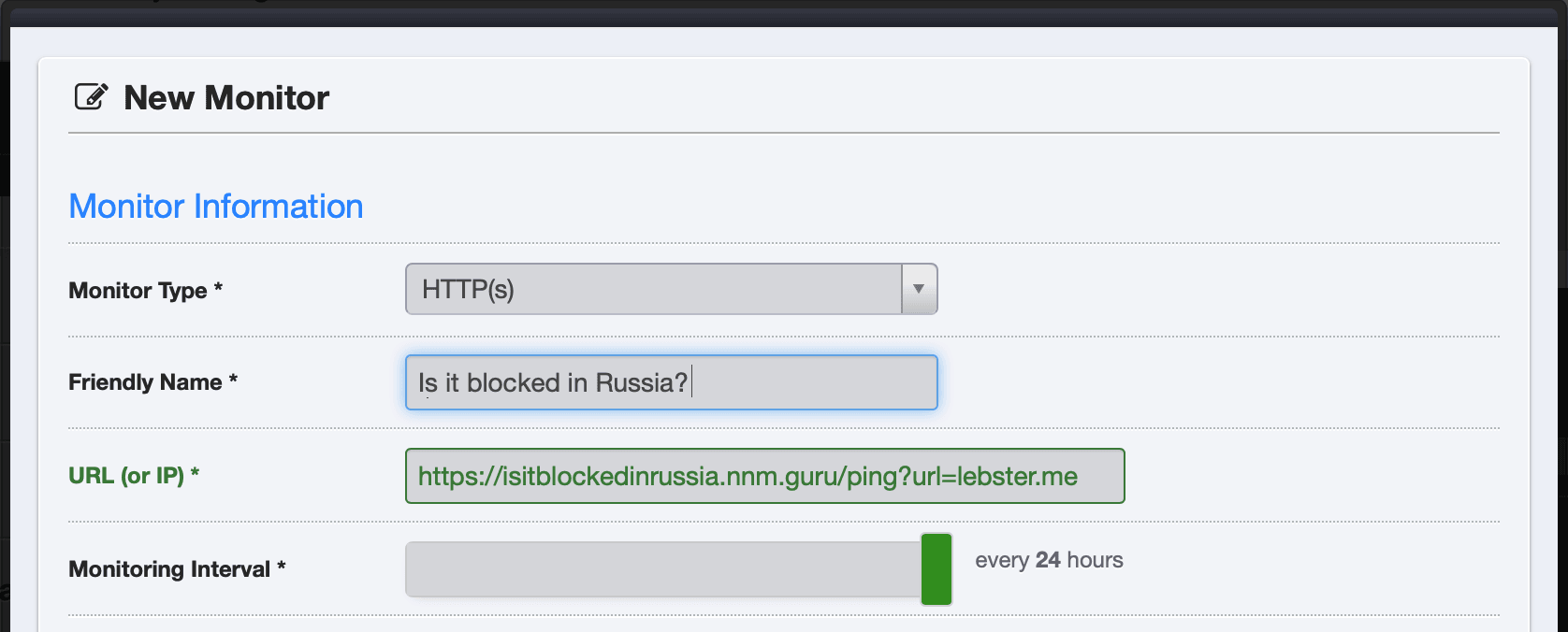
Task: Click the bold 24 interval value
Action: pyautogui.click(x=1048, y=560)
